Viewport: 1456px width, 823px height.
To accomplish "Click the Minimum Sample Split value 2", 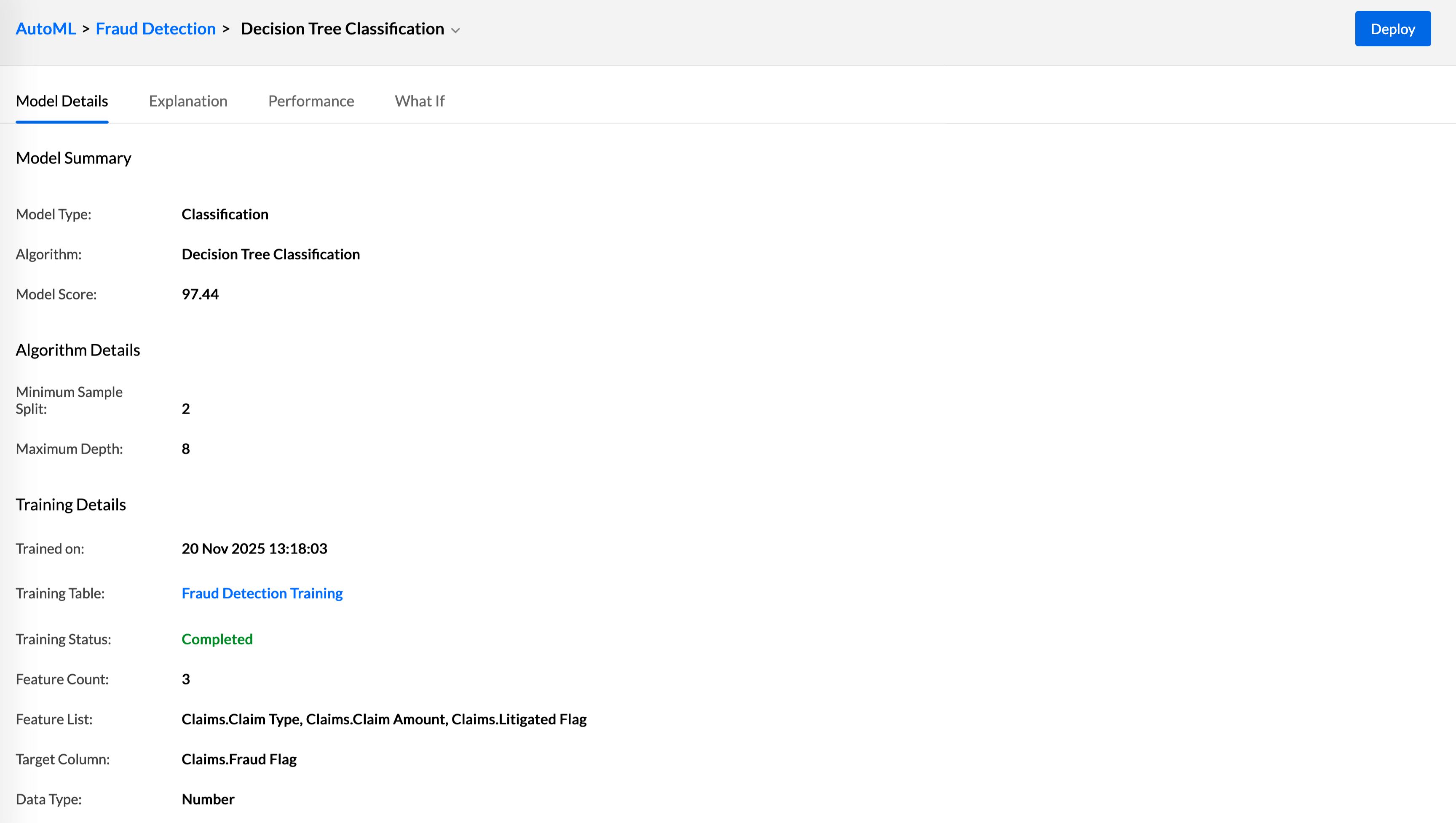I will 185,408.
